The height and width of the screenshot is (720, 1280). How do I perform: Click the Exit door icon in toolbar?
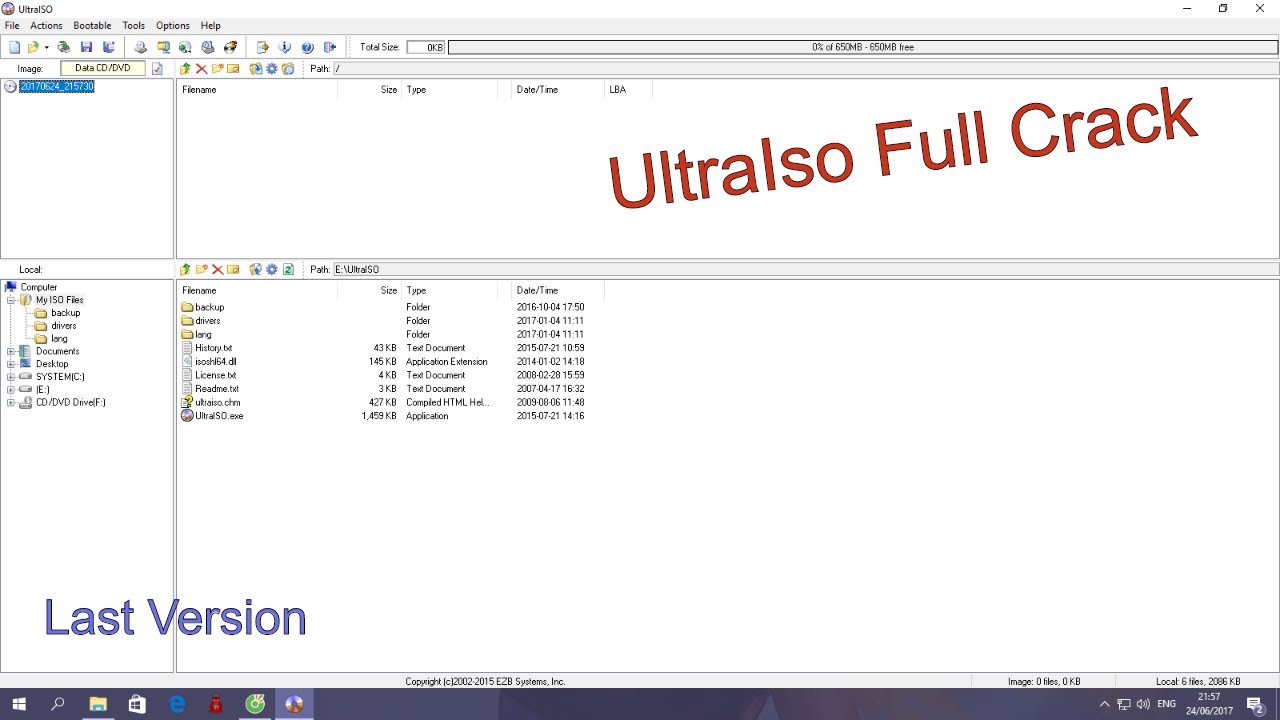point(330,47)
